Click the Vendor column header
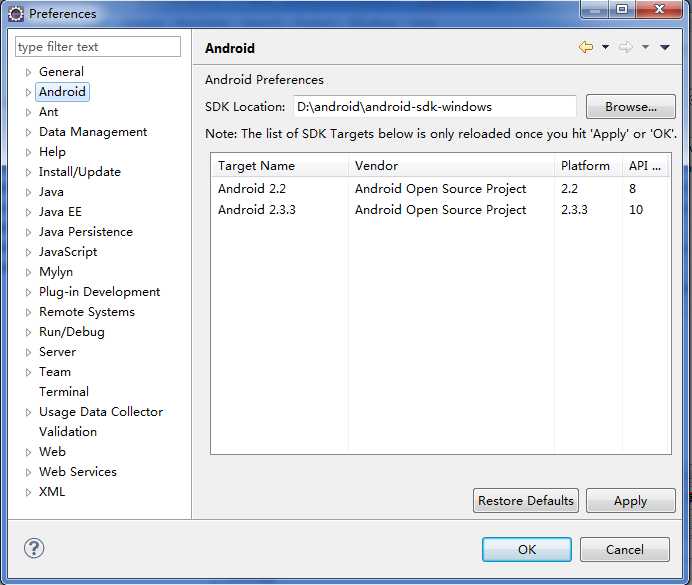Screen dimensions: 692x585 (x=451, y=166)
